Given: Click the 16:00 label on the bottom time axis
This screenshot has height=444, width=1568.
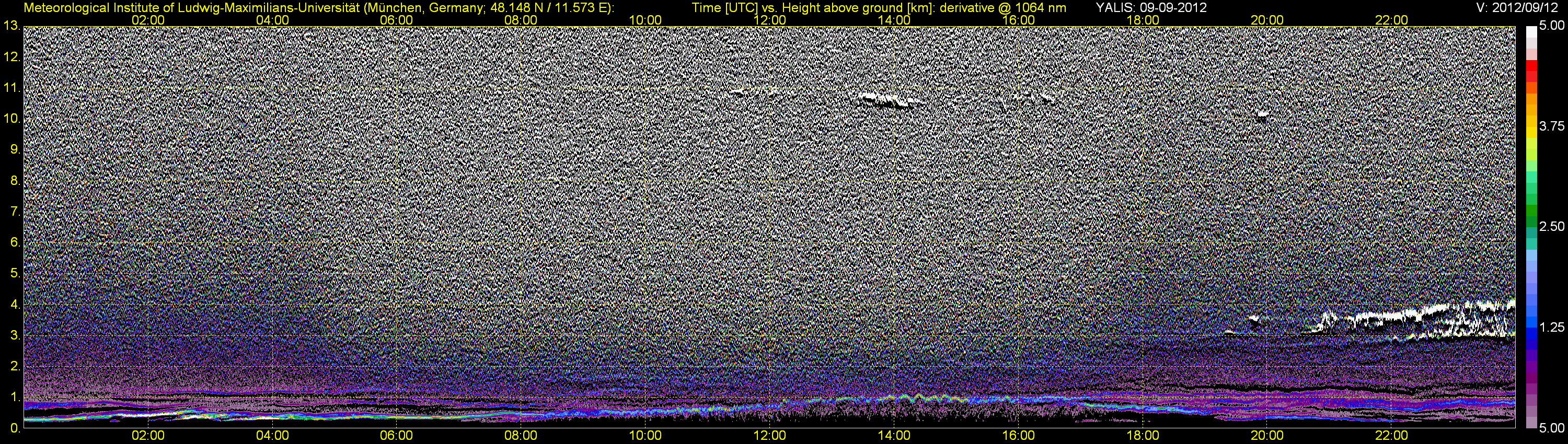Looking at the screenshot, I should click(x=1018, y=436).
